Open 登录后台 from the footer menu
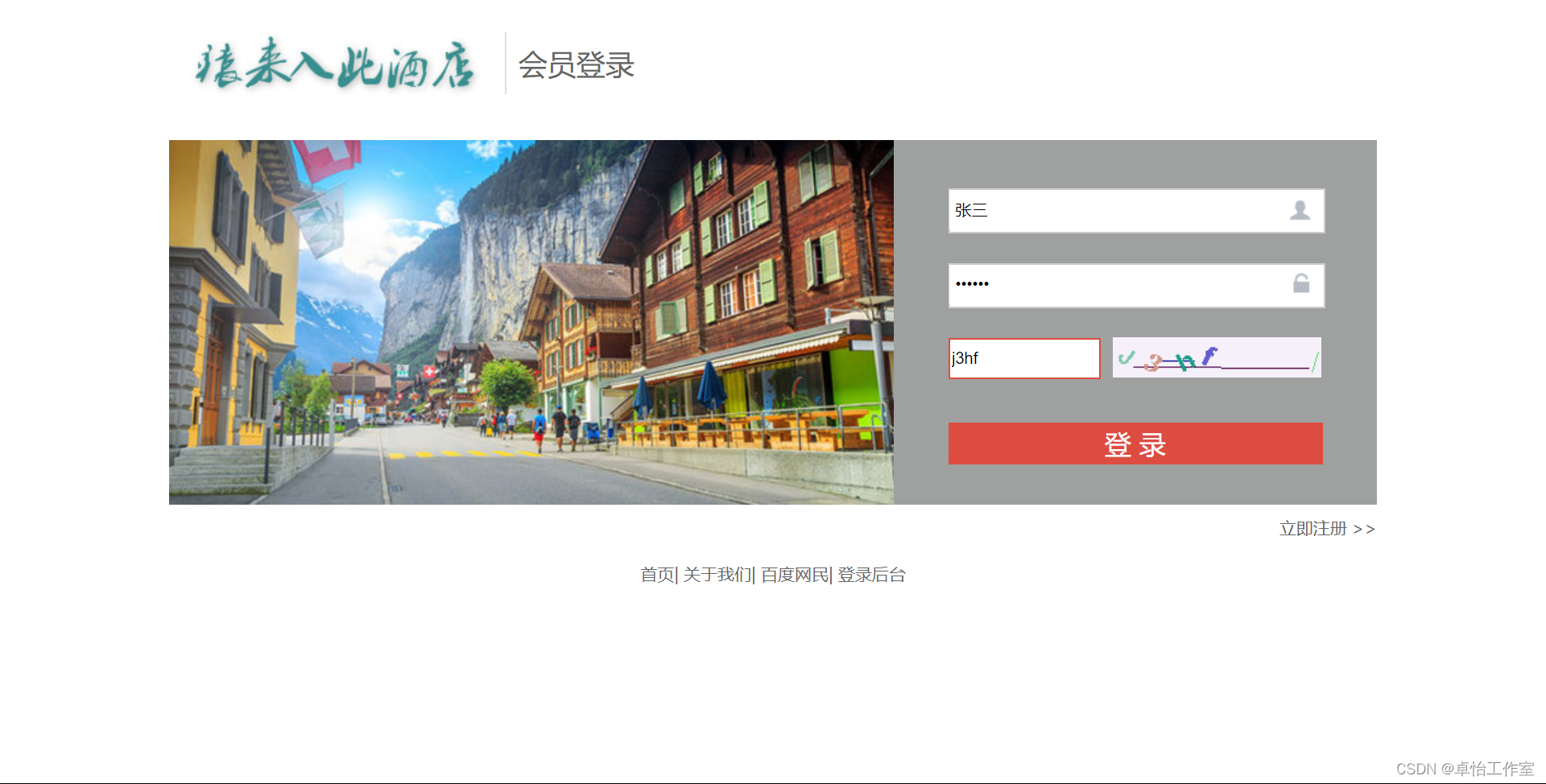The image size is (1546, 784). pos(870,575)
